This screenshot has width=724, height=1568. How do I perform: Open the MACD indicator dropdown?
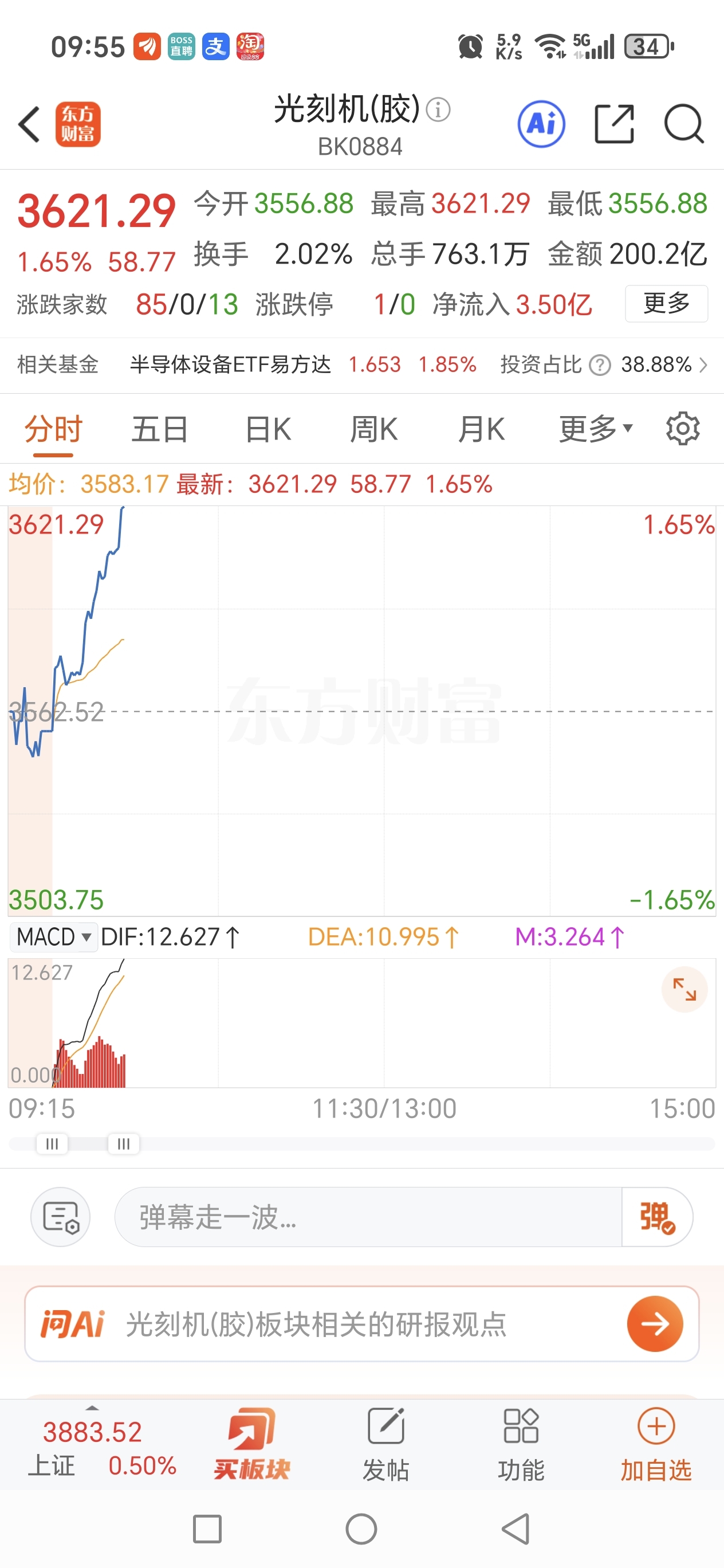[x=53, y=937]
